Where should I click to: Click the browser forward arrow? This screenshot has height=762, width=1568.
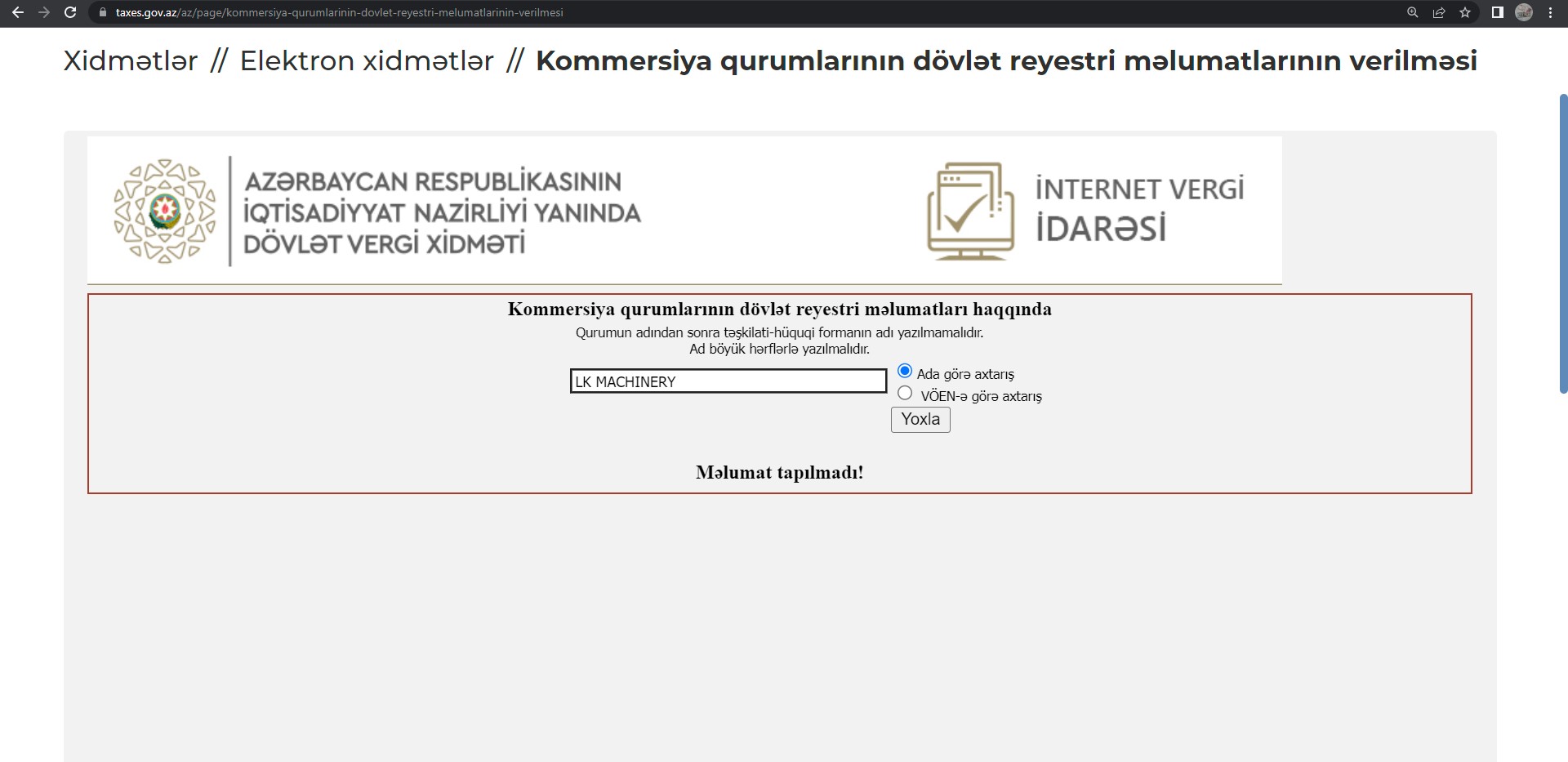44,12
